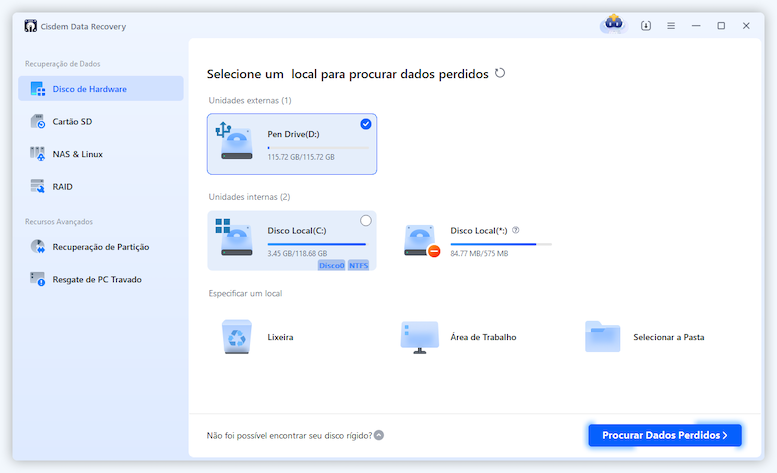Open the hamburger menu in title bar

pos(671,26)
